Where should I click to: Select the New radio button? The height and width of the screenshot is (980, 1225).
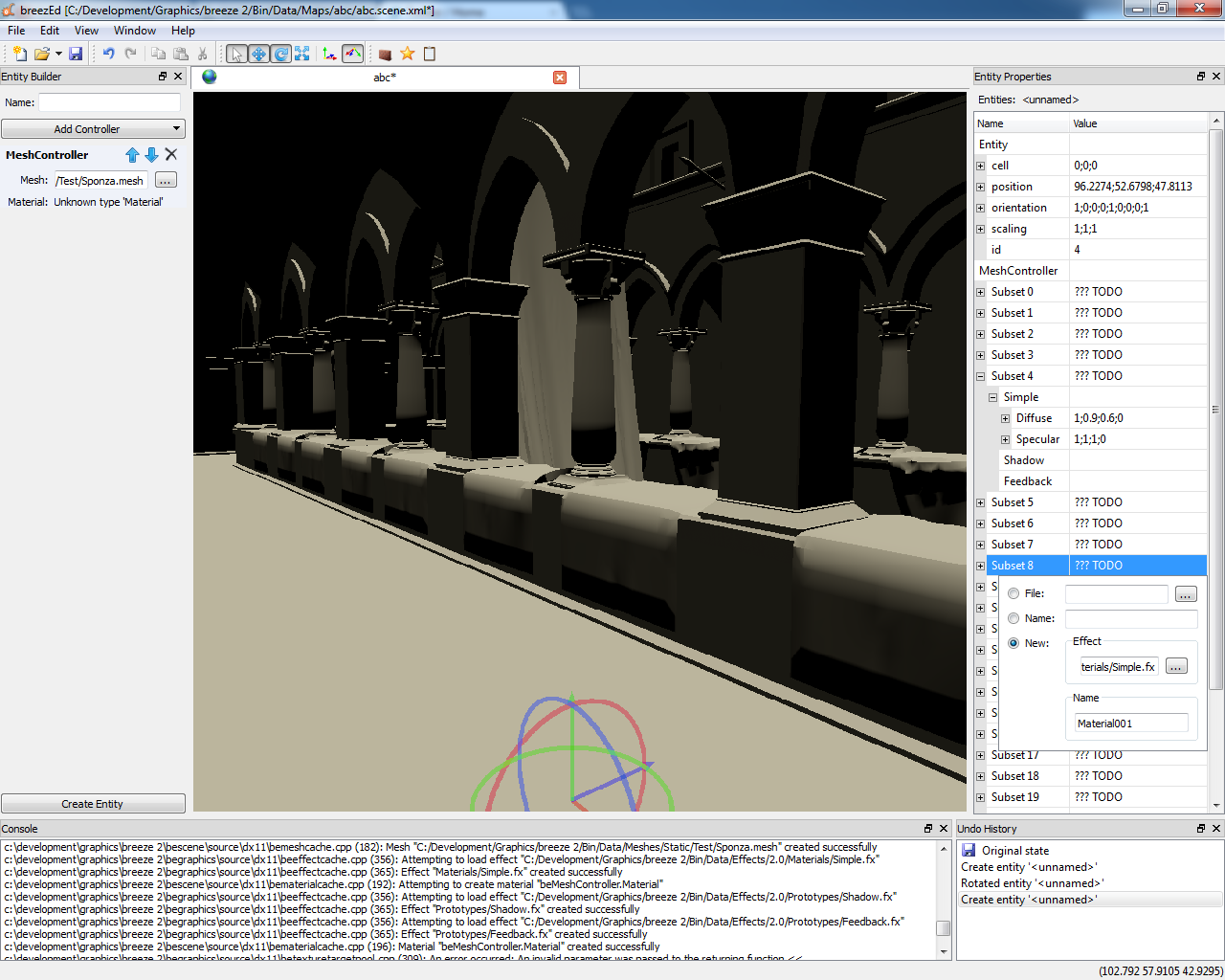[1013, 643]
